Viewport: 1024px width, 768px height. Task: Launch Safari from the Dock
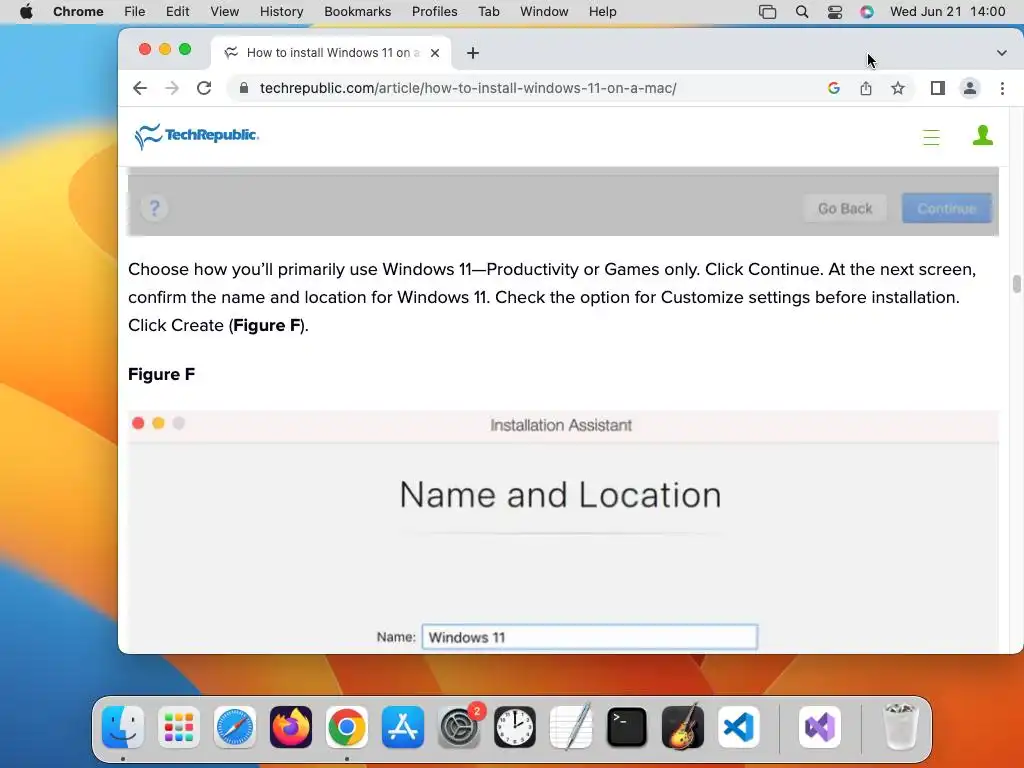tap(235, 727)
